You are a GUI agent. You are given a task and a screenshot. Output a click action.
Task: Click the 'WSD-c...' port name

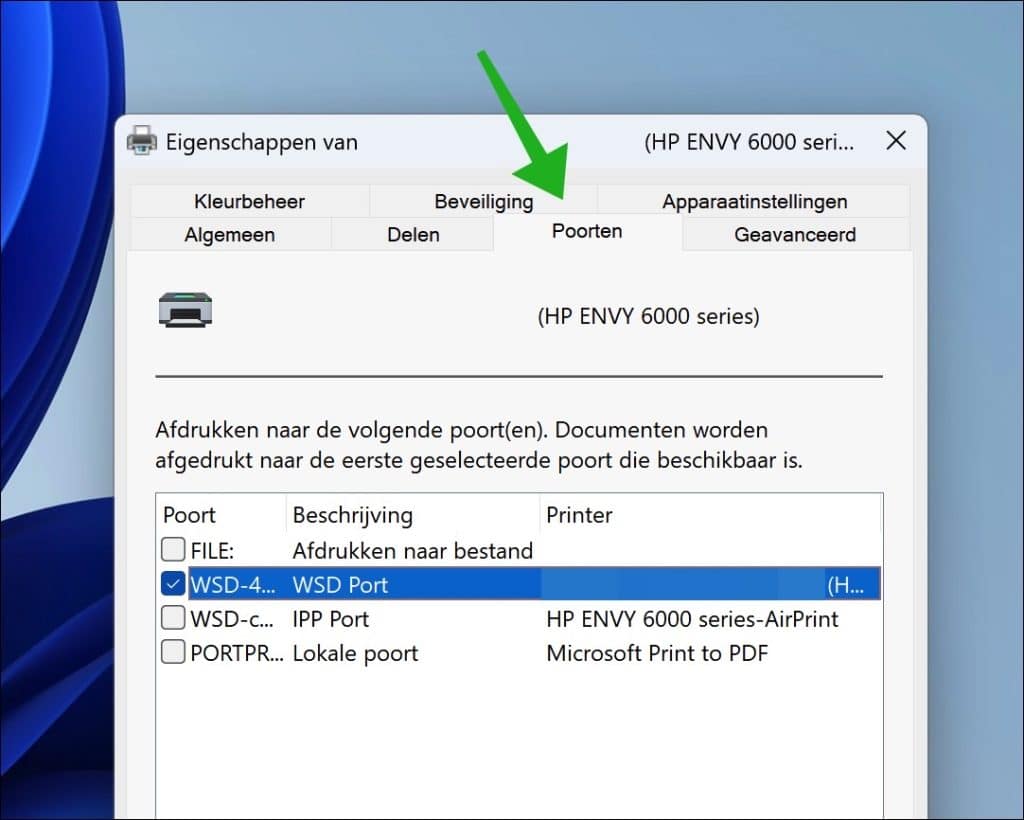[232, 619]
